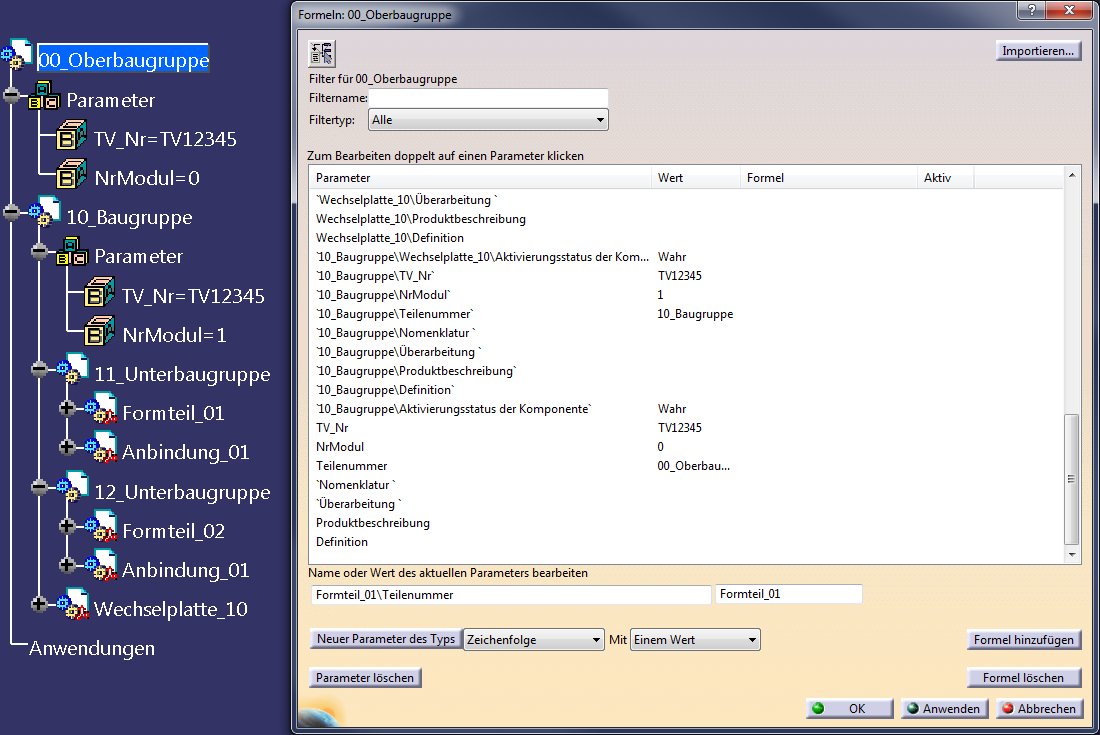Click the Parameter set icon under 10_Baugruppe
1100x735 pixels.
(72, 252)
